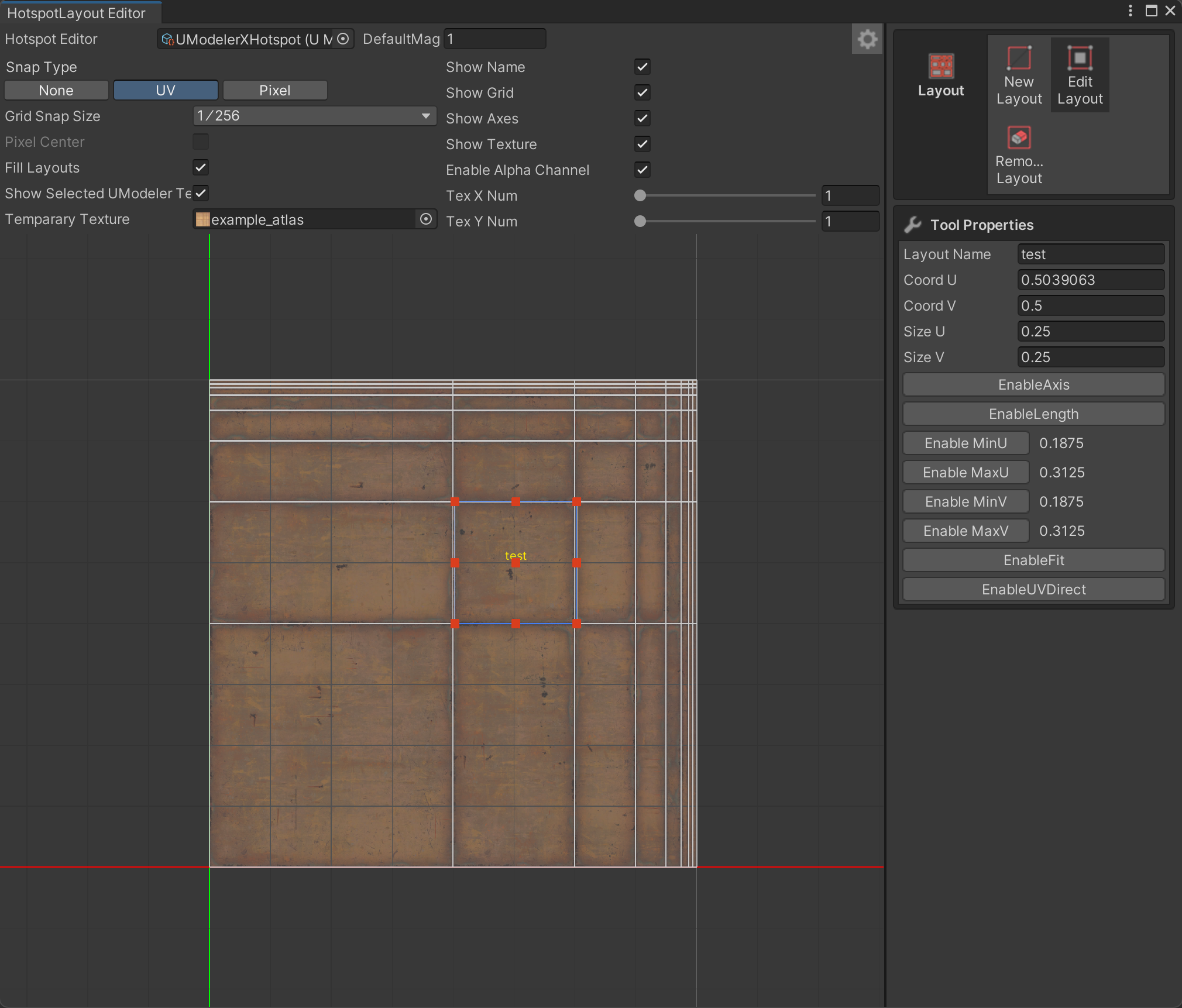Viewport: 1182px width, 1008px height.
Task: Open the Grid Snap Size dropdown
Action: coord(315,116)
